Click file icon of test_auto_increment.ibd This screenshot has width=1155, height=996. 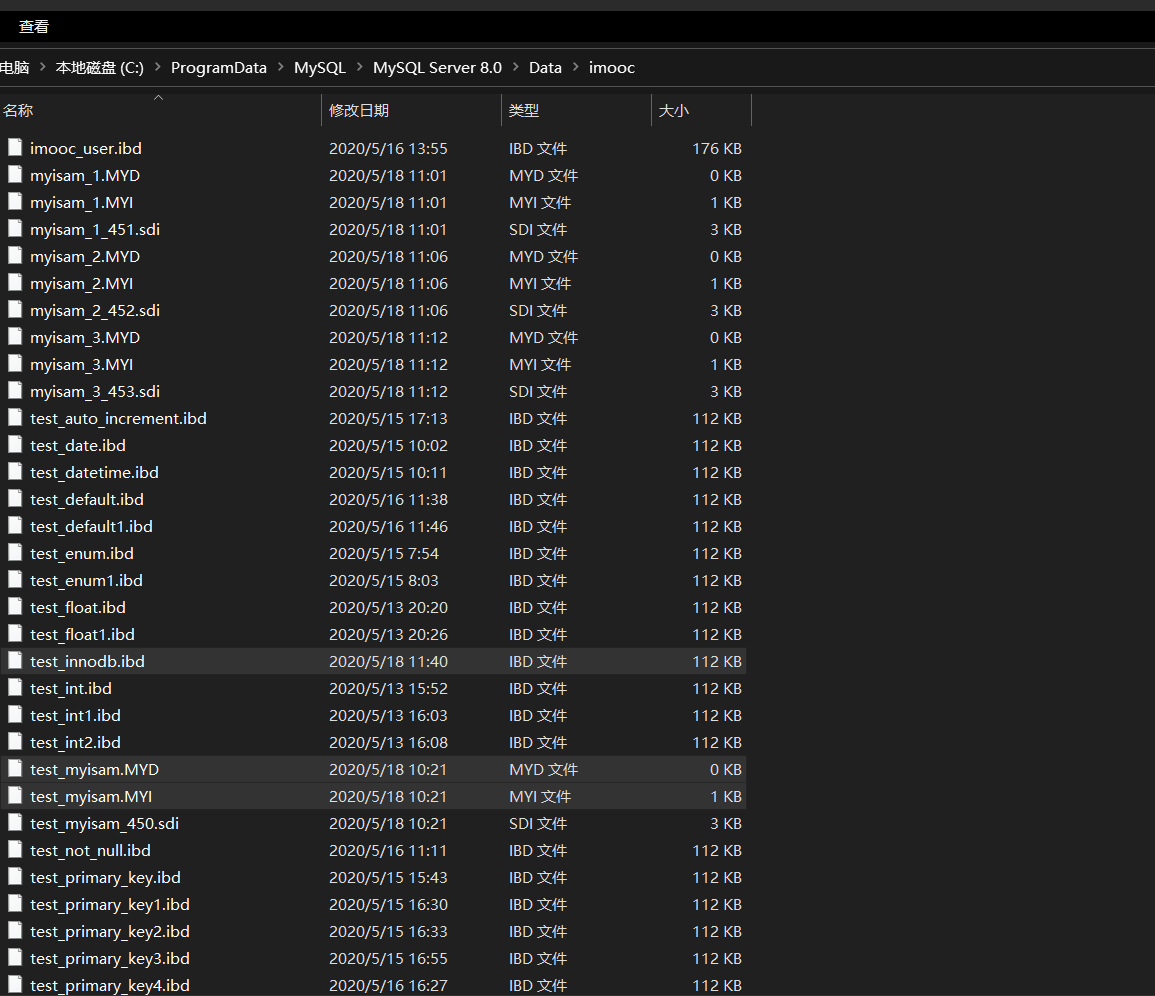[15, 418]
